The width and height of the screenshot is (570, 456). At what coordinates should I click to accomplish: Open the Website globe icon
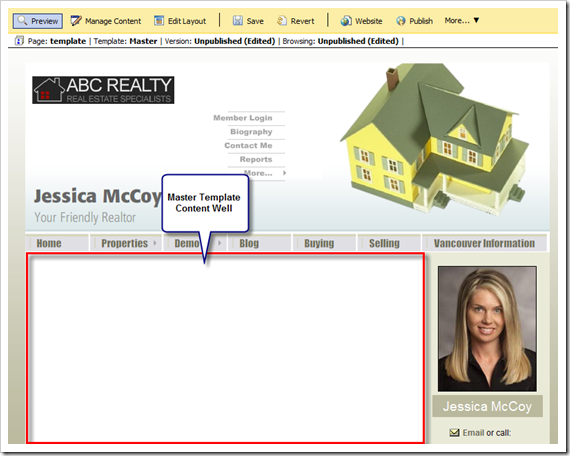pyautogui.click(x=346, y=21)
